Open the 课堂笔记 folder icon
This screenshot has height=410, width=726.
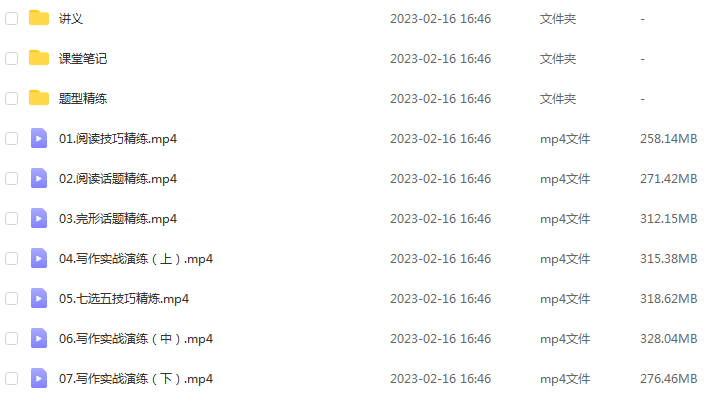[x=39, y=58]
